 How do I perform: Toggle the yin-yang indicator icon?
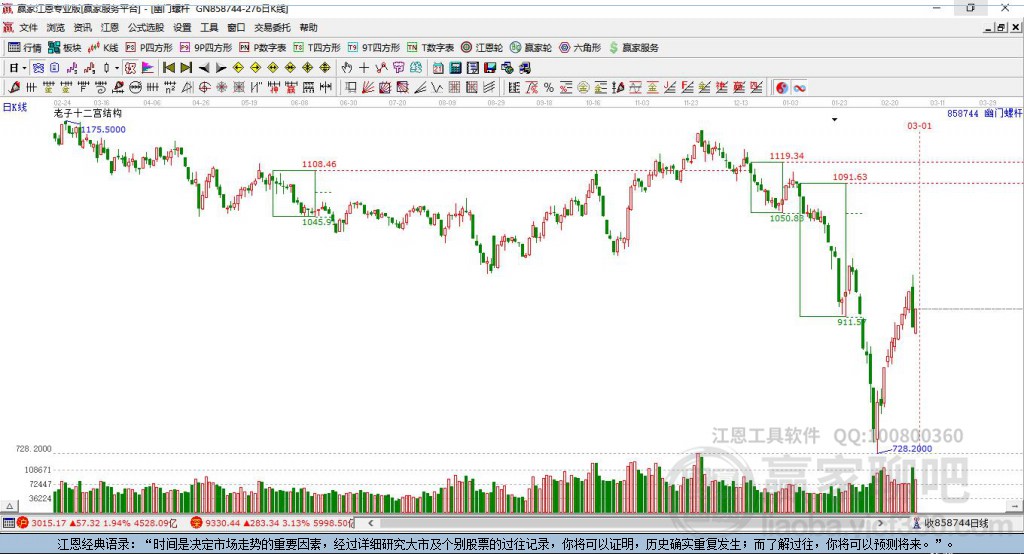click(x=782, y=88)
